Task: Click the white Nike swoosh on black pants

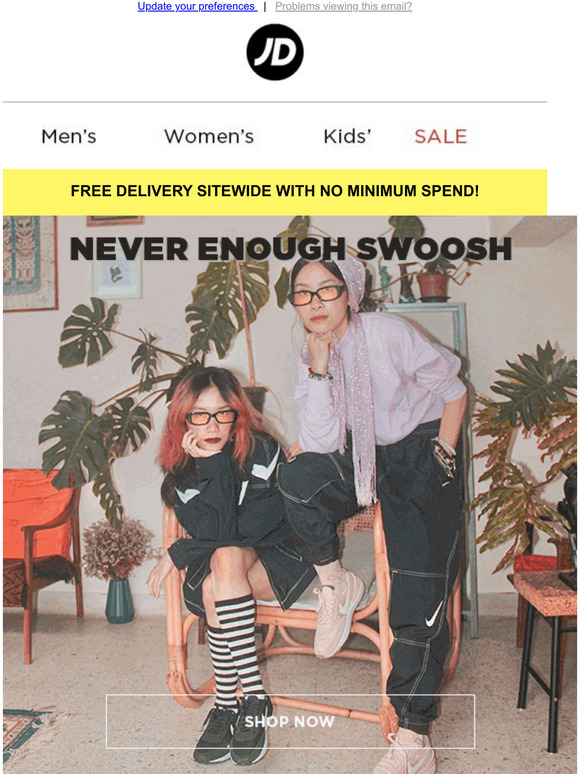Action: (434, 614)
